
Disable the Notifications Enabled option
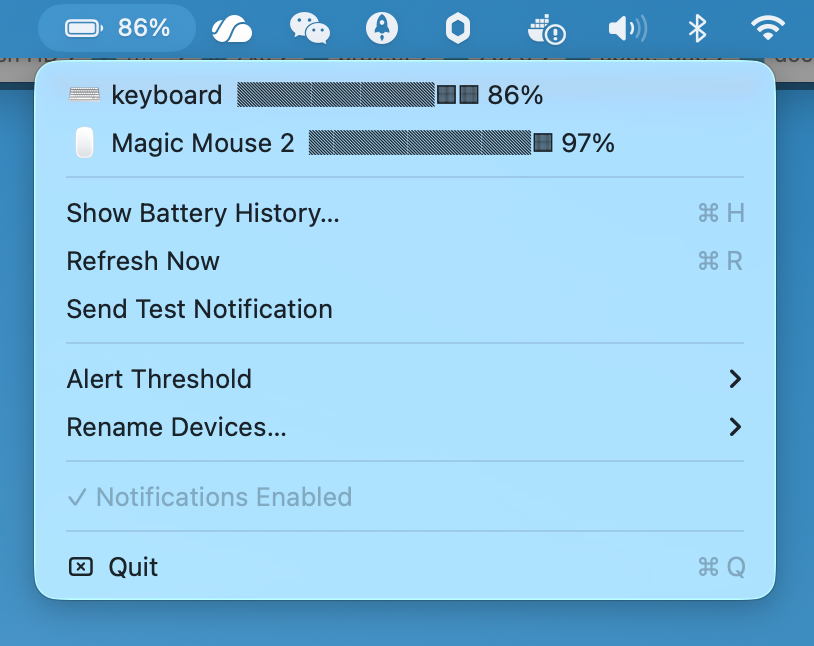point(222,497)
